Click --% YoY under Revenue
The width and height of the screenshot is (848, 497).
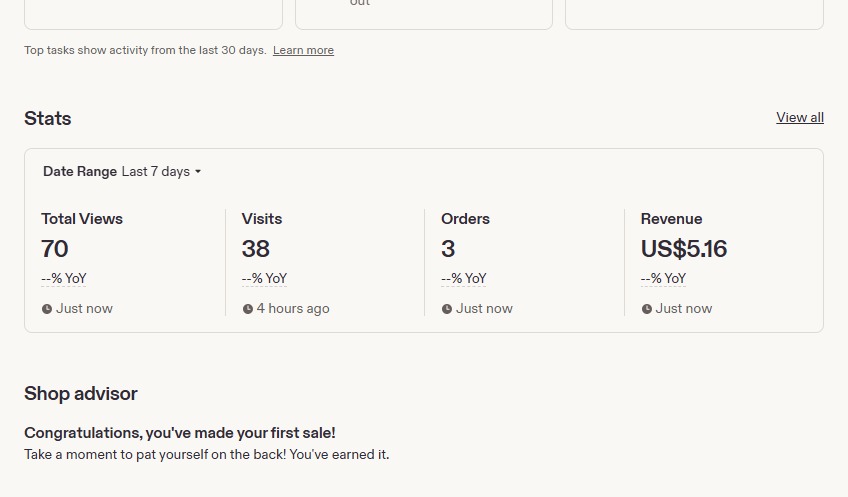pyautogui.click(x=664, y=279)
